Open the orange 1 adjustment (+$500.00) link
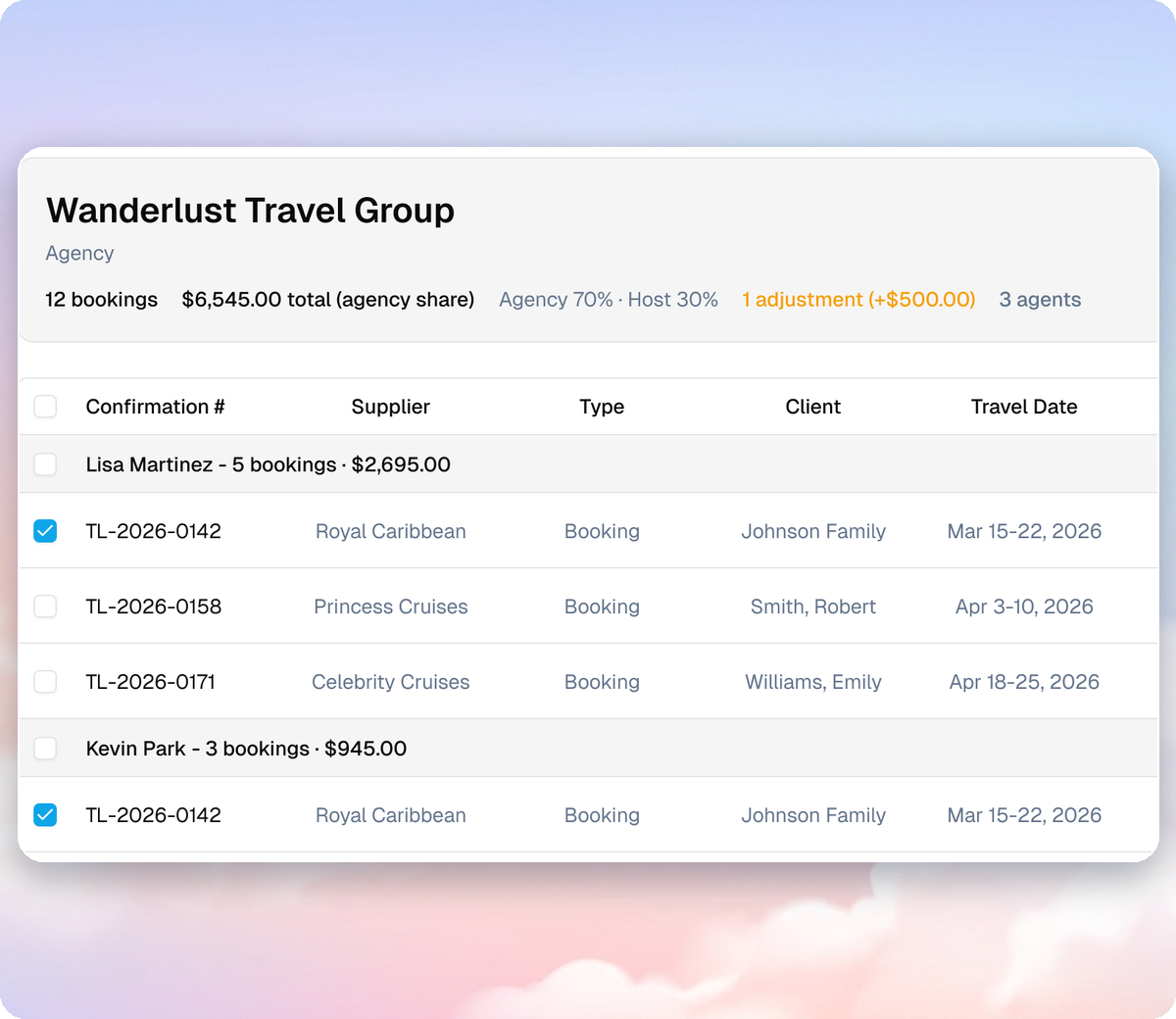Screen dimensions: 1176x1019 pyautogui.click(x=858, y=300)
